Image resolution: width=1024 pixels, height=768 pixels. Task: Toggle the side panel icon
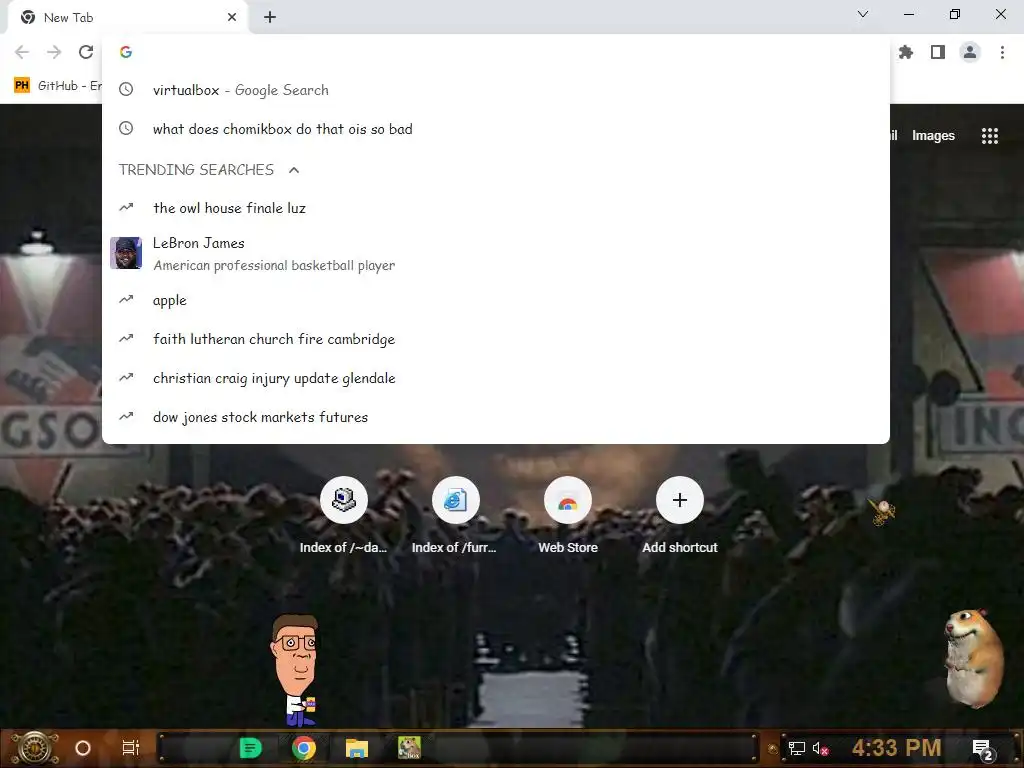point(938,52)
